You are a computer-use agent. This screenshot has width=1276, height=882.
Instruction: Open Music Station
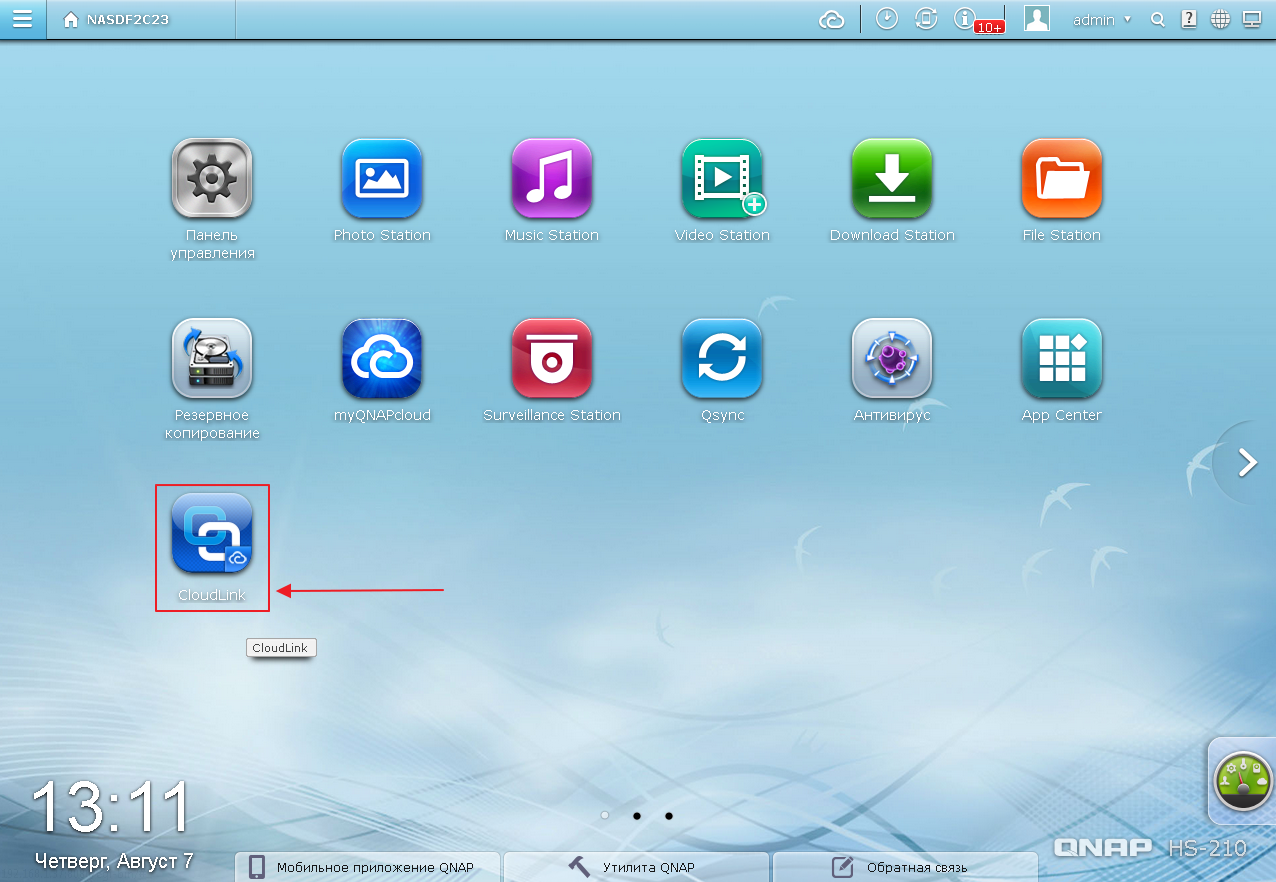[x=552, y=178]
